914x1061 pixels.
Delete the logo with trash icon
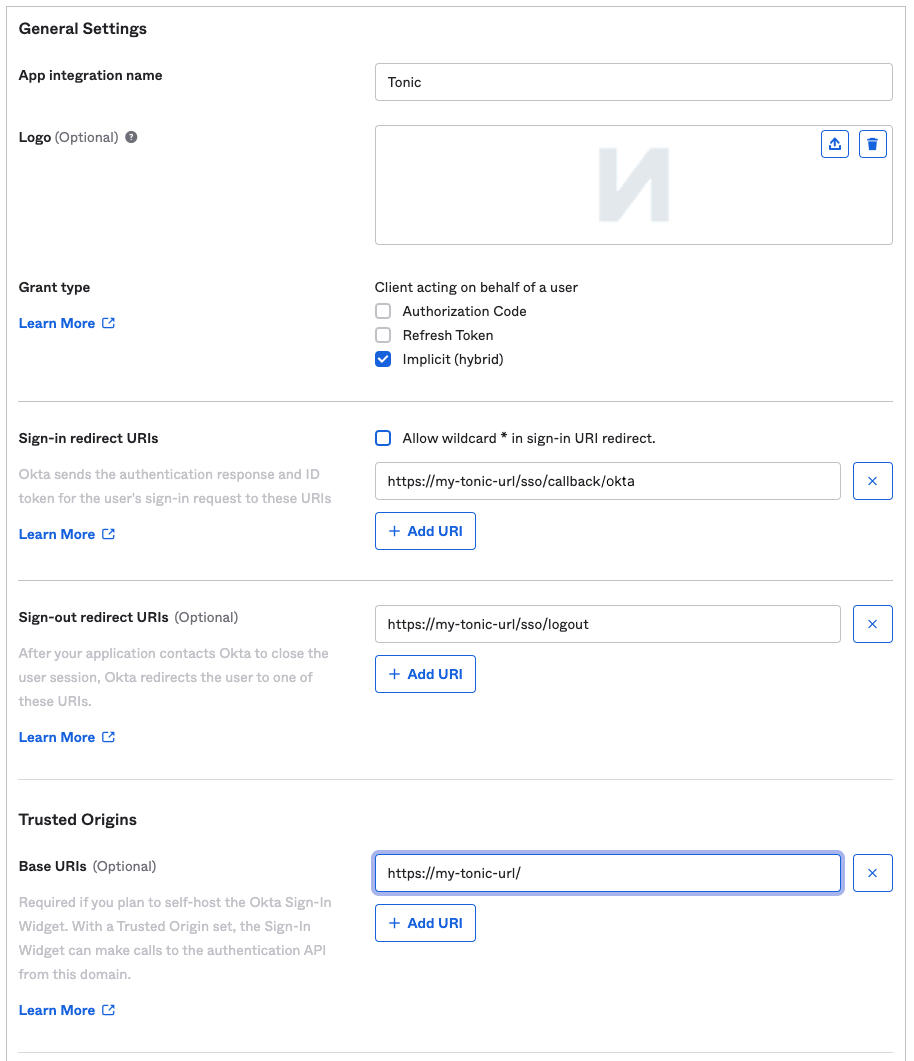872,144
